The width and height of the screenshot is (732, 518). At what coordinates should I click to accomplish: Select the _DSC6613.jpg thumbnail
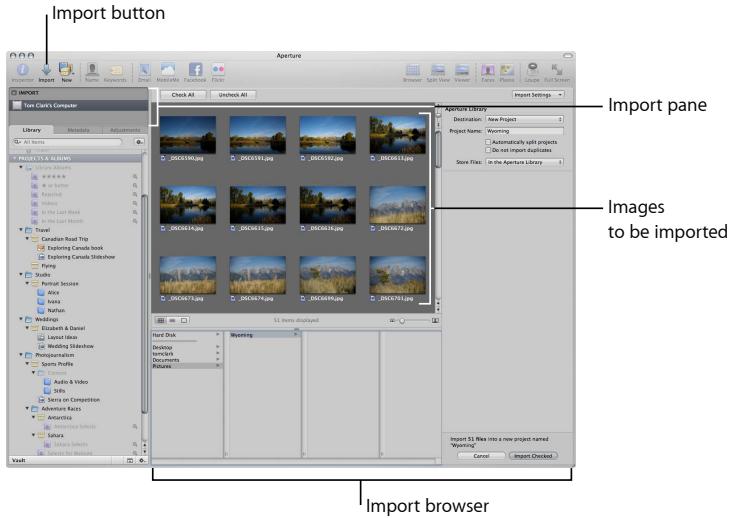pyautogui.click(x=398, y=135)
